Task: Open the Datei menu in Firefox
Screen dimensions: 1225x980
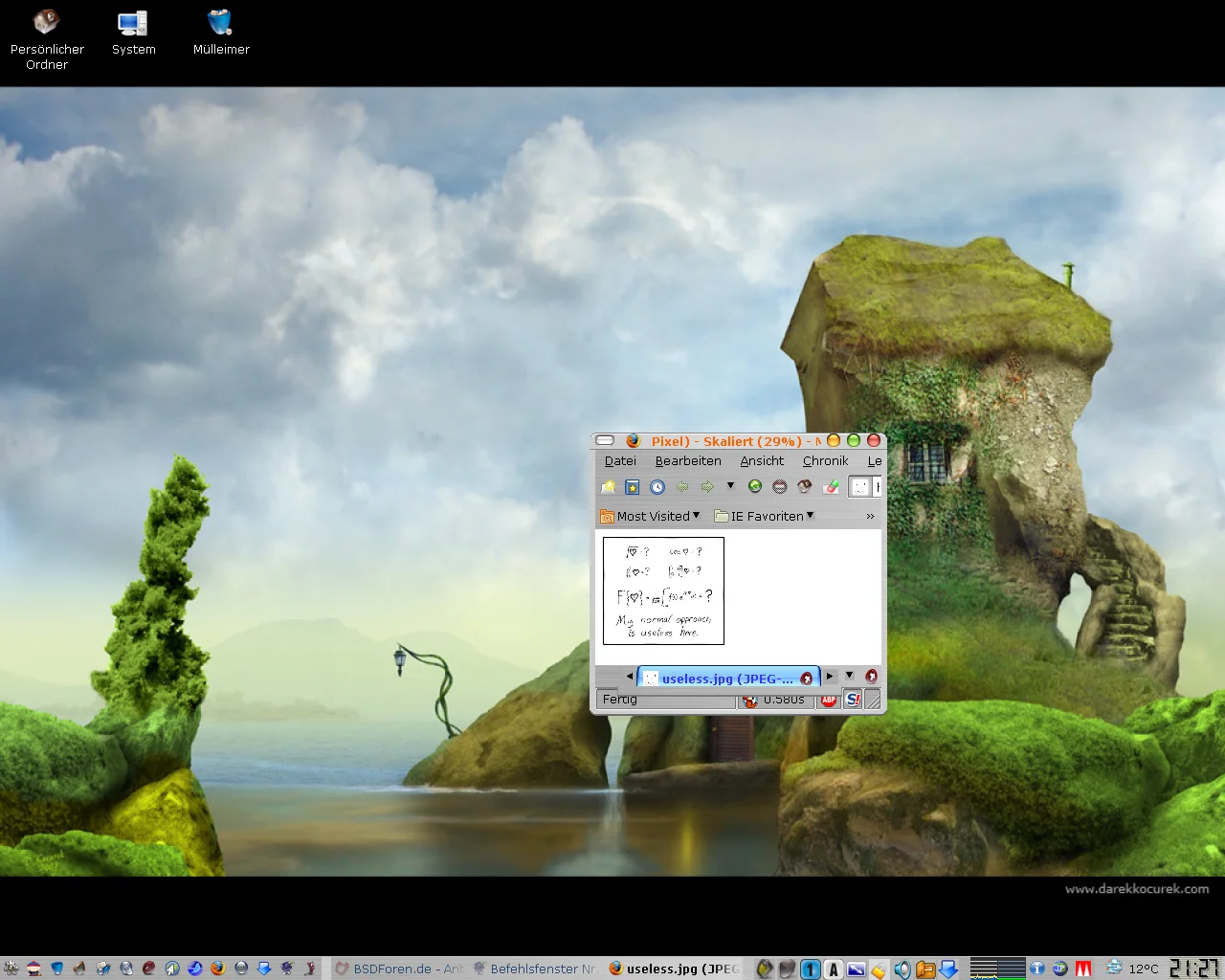Action: pos(620,461)
